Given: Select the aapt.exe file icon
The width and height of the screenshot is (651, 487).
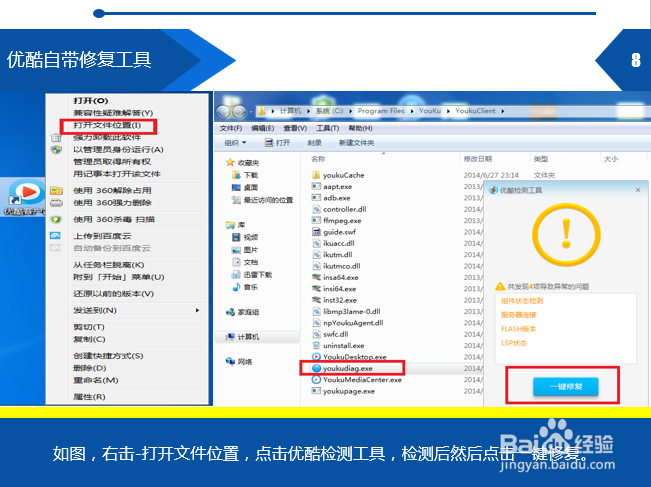Looking at the screenshot, I should pos(316,186).
